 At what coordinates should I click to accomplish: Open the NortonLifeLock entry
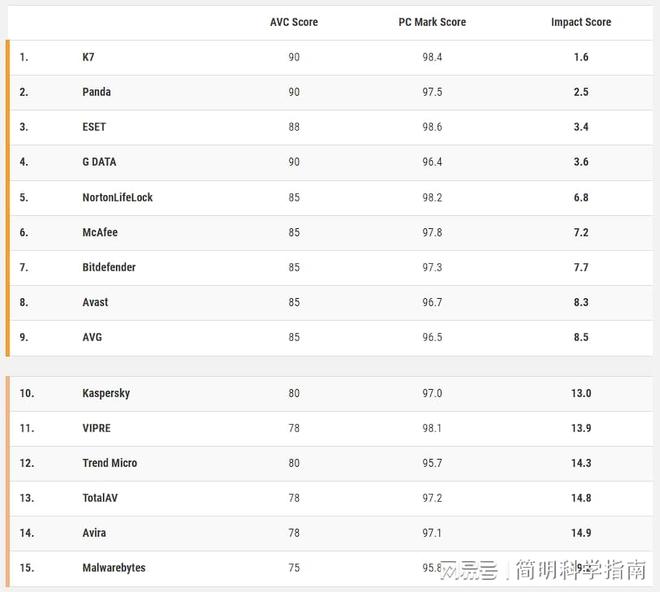click(118, 197)
